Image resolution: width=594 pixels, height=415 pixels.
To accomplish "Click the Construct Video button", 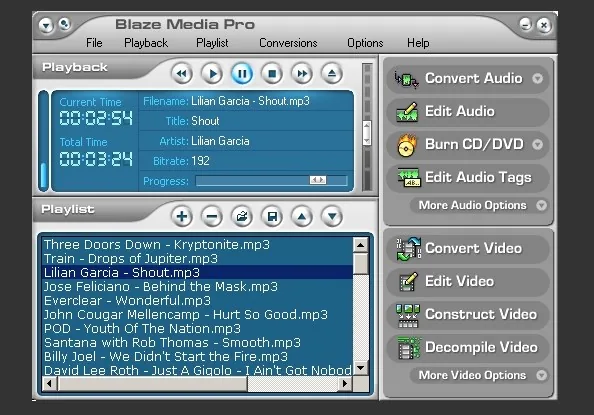I will pos(468,314).
